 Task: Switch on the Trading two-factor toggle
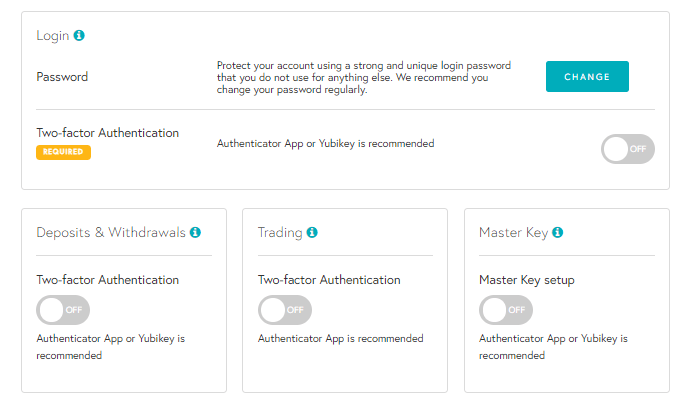[285, 310]
